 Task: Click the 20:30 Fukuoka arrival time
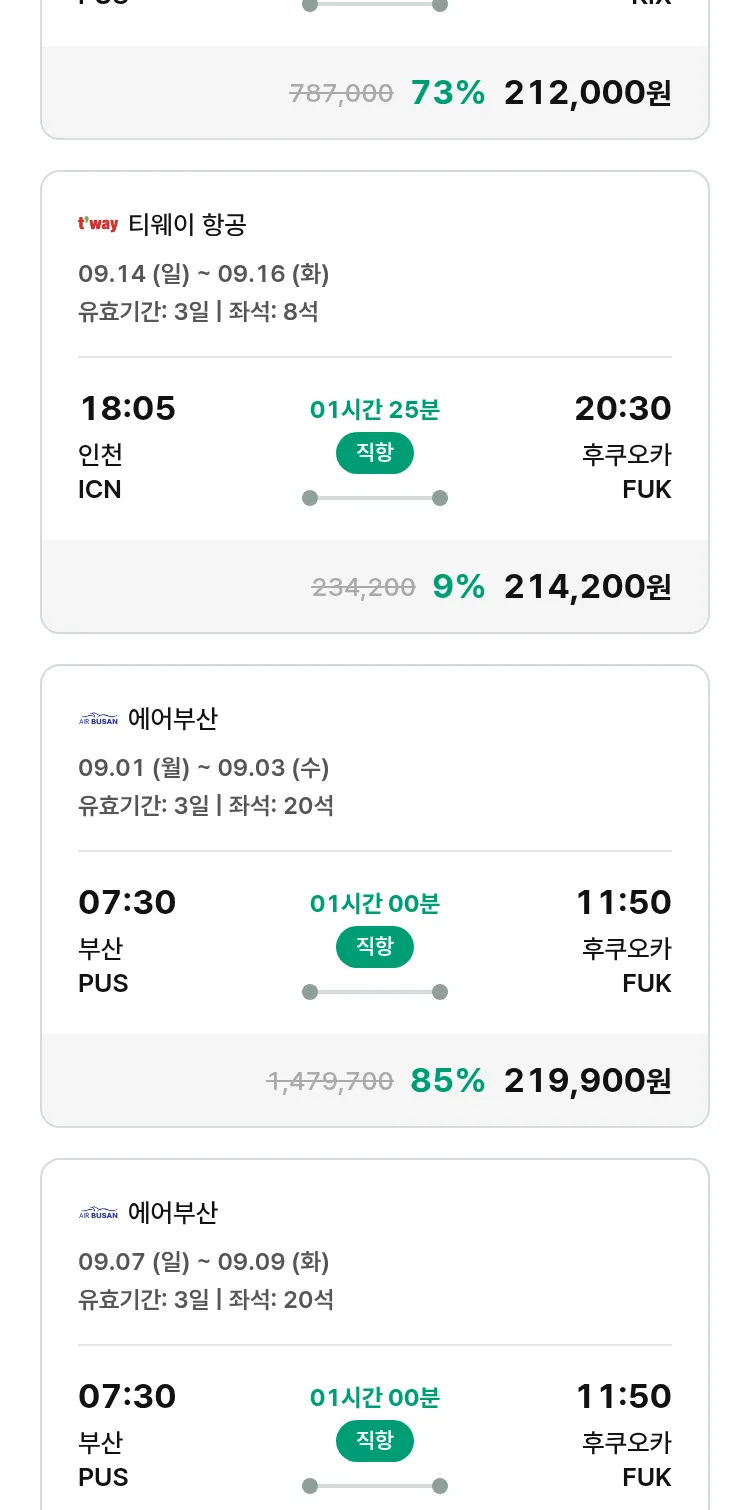[622, 409]
